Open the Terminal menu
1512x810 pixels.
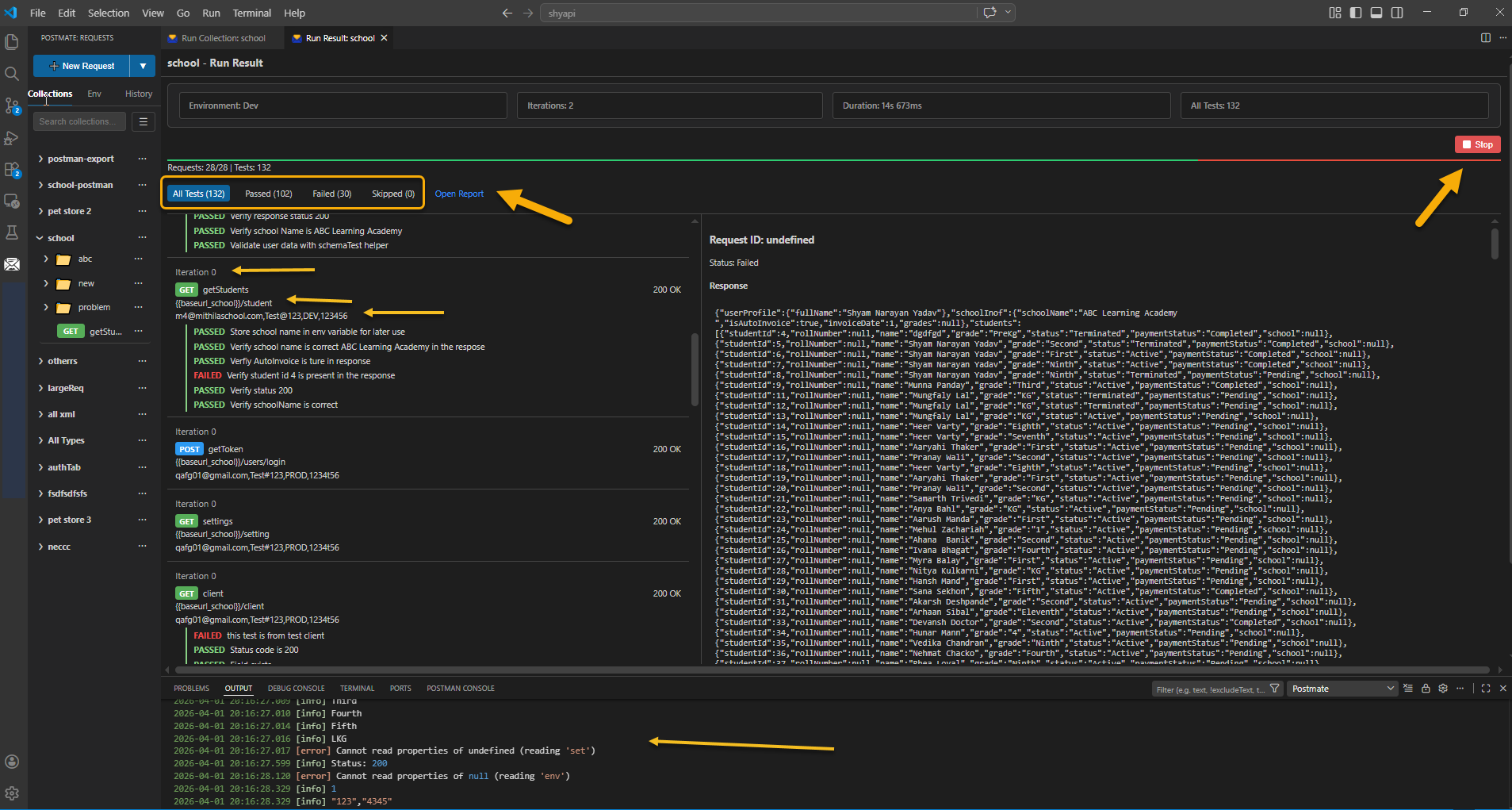(251, 13)
